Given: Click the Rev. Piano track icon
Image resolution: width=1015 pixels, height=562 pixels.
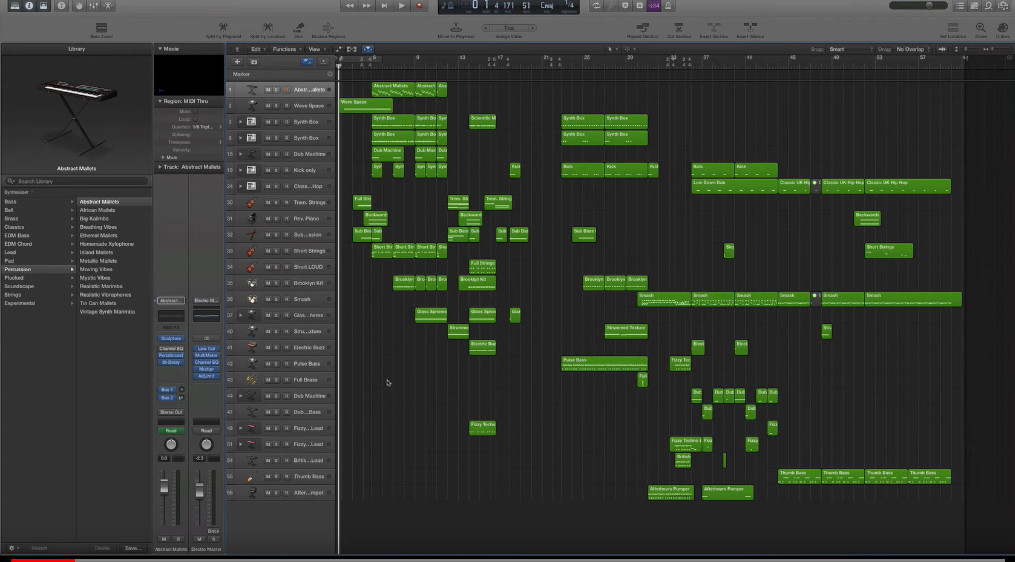Looking at the screenshot, I should coord(252,218).
